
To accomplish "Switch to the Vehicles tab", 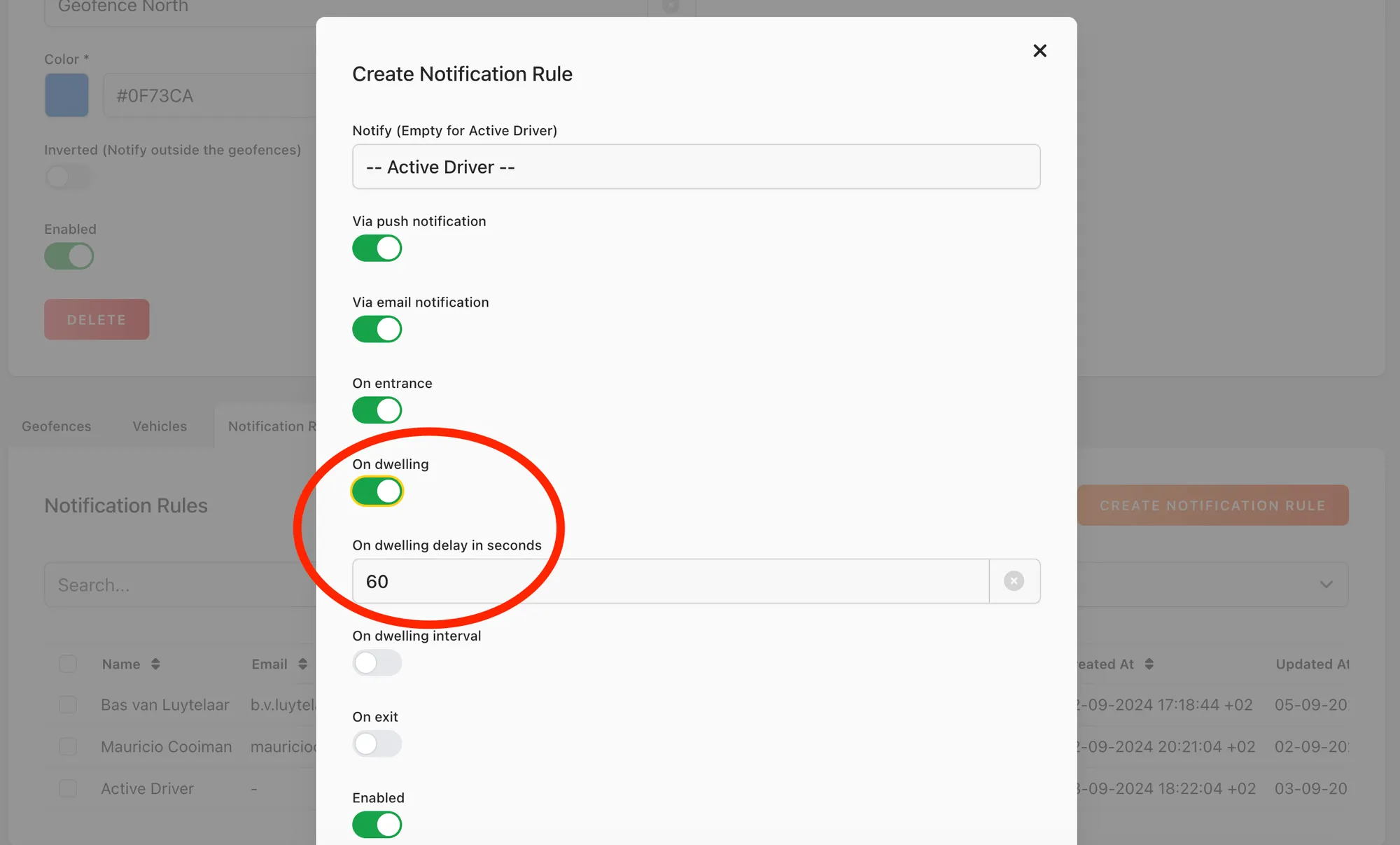I will coord(160,426).
